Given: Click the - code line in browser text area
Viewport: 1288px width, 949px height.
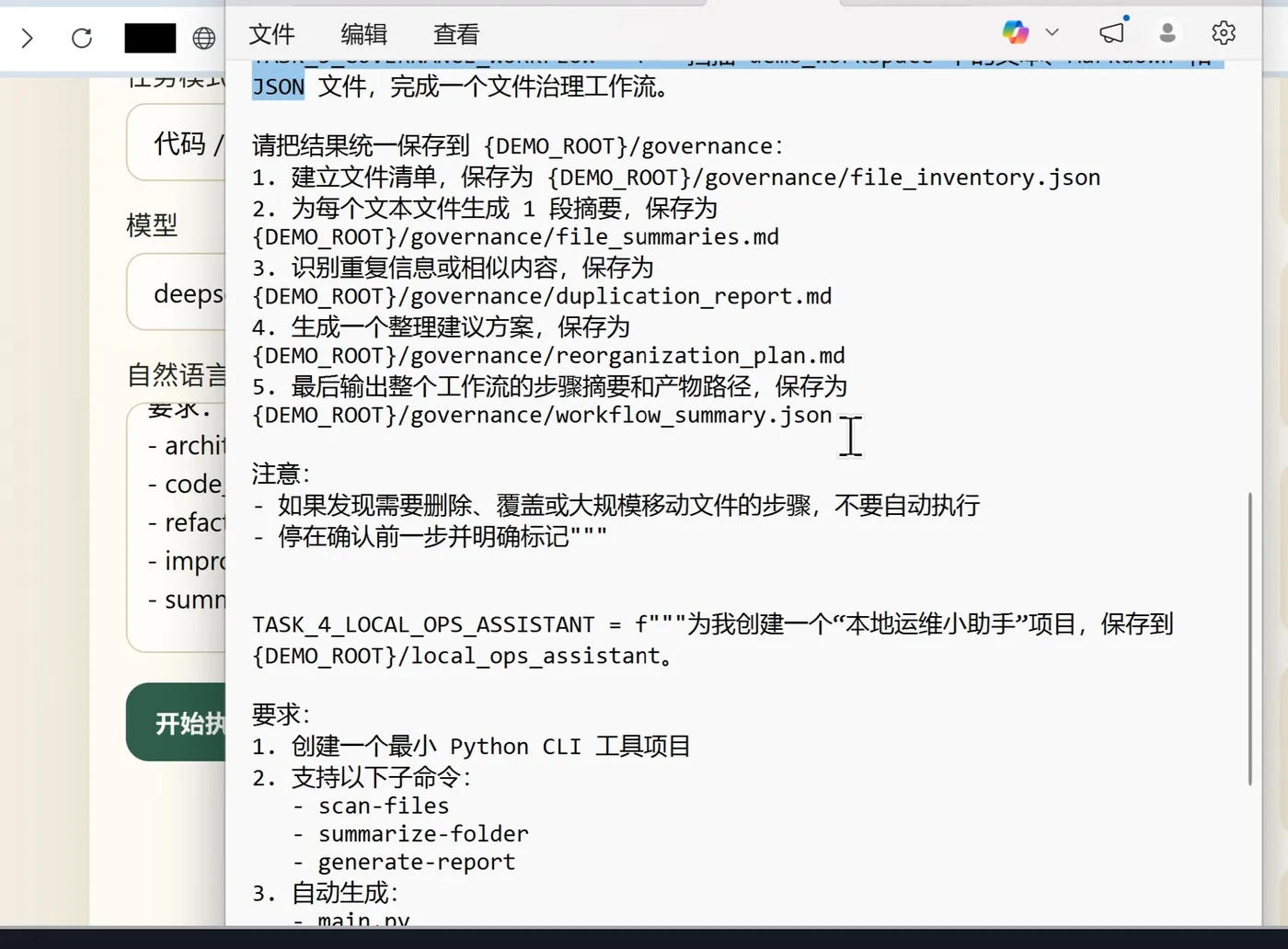Looking at the screenshot, I should (x=186, y=485).
